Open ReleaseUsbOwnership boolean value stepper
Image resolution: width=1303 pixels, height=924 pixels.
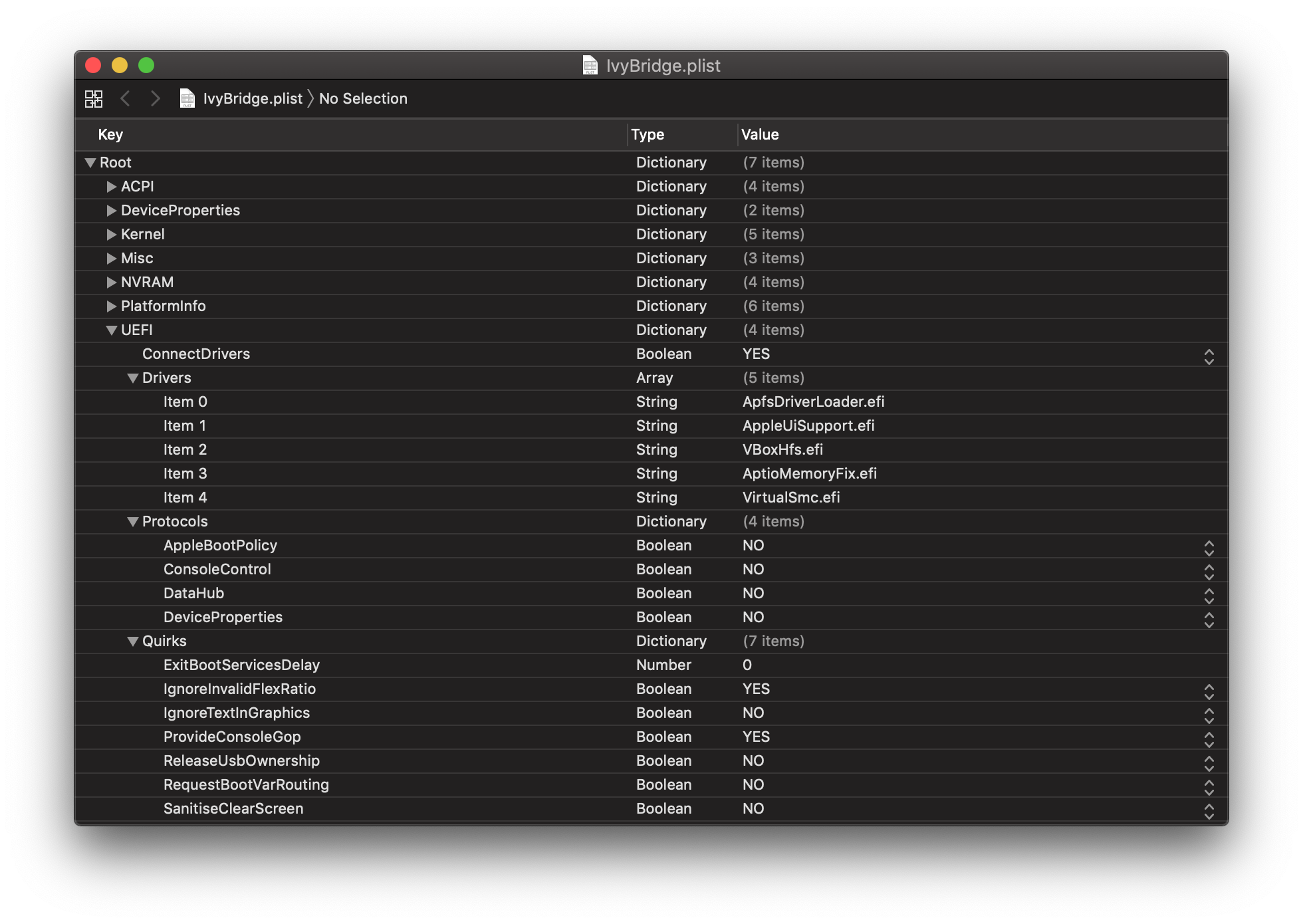pyautogui.click(x=1209, y=764)
